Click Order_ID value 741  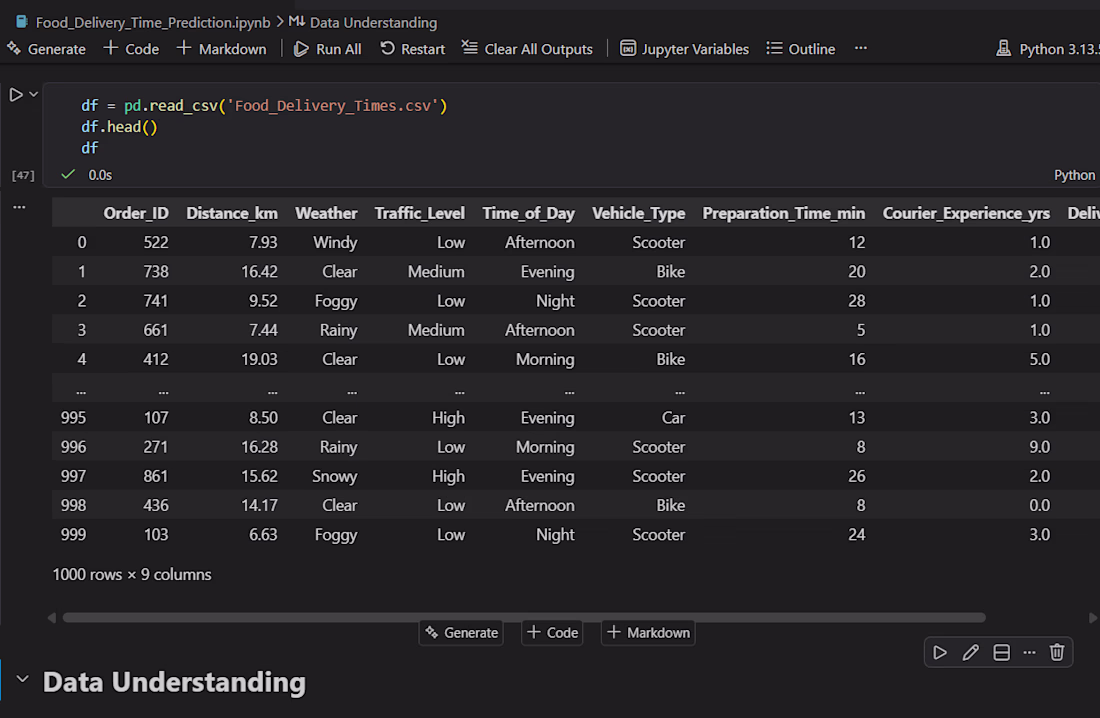pyautogui.click(x=156, y=301)
